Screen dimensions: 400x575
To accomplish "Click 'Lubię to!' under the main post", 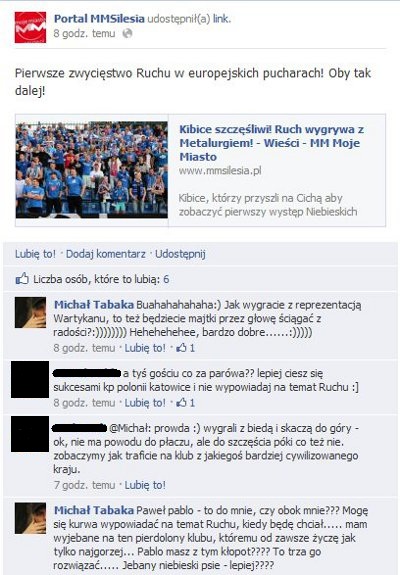I will [35, 254].
